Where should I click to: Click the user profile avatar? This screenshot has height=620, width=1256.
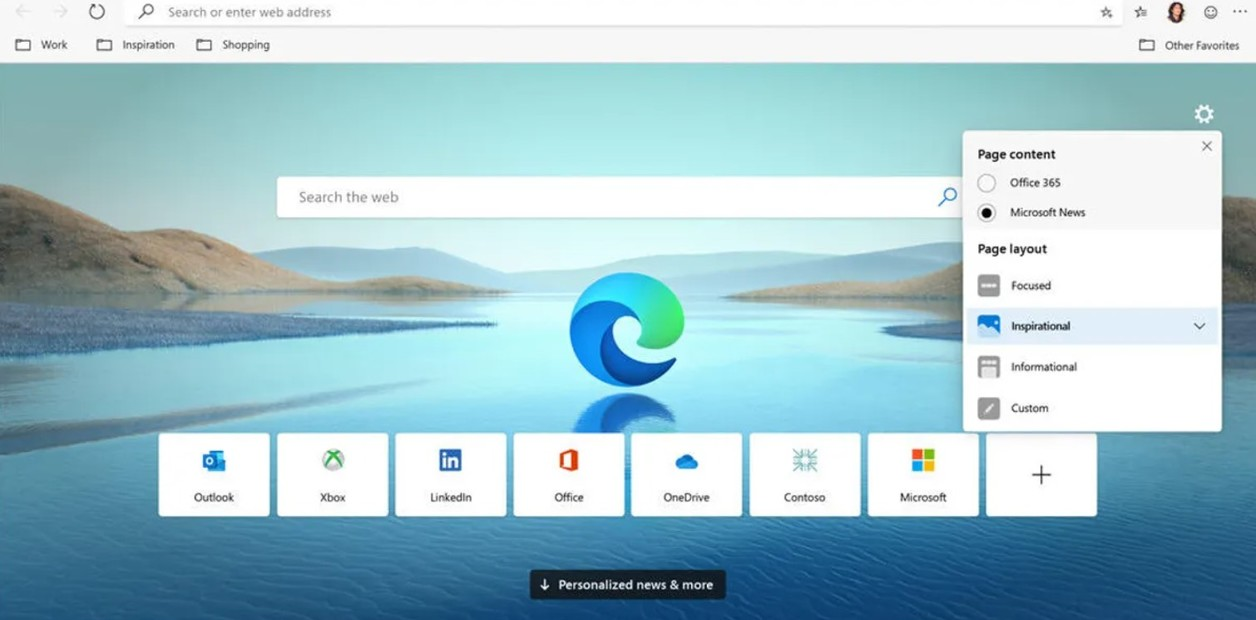(1176, 12)
